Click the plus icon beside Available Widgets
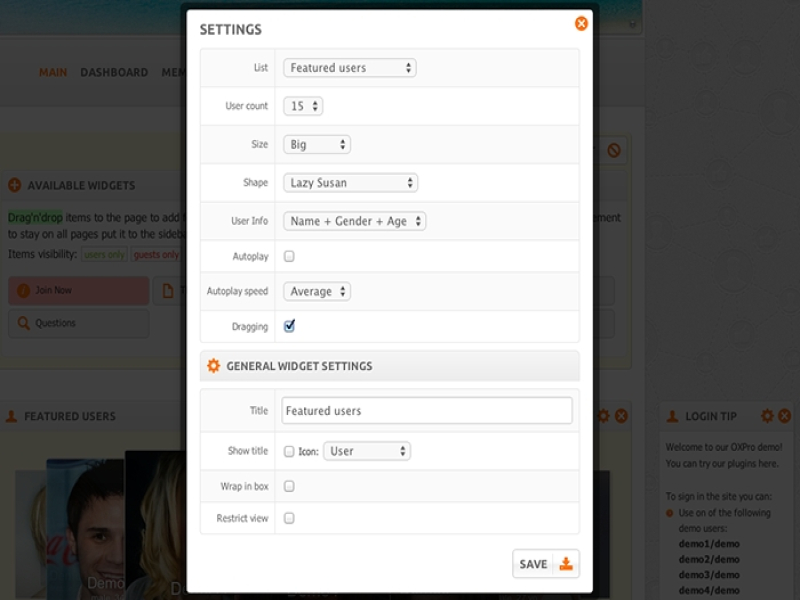 pyautogui.click(x=14, y=185)
